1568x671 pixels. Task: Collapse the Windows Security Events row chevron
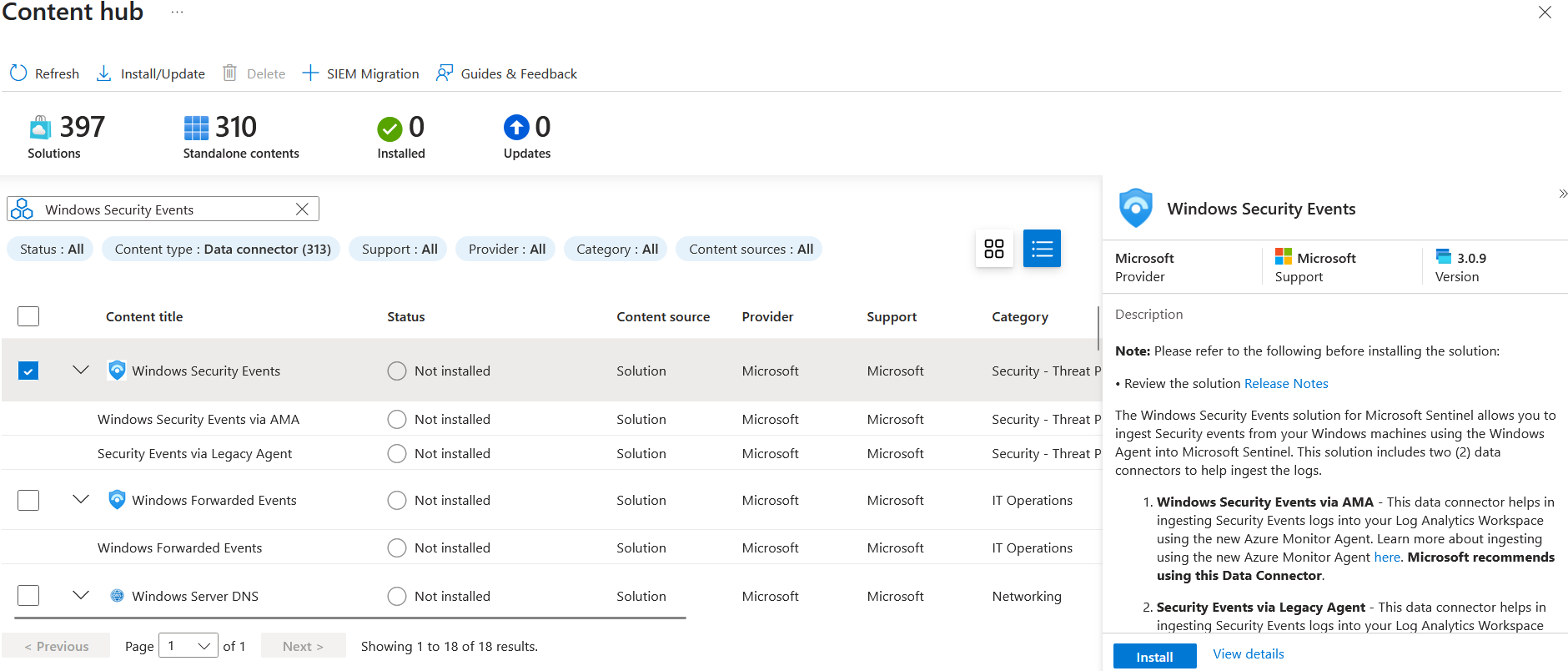point(81,370)
